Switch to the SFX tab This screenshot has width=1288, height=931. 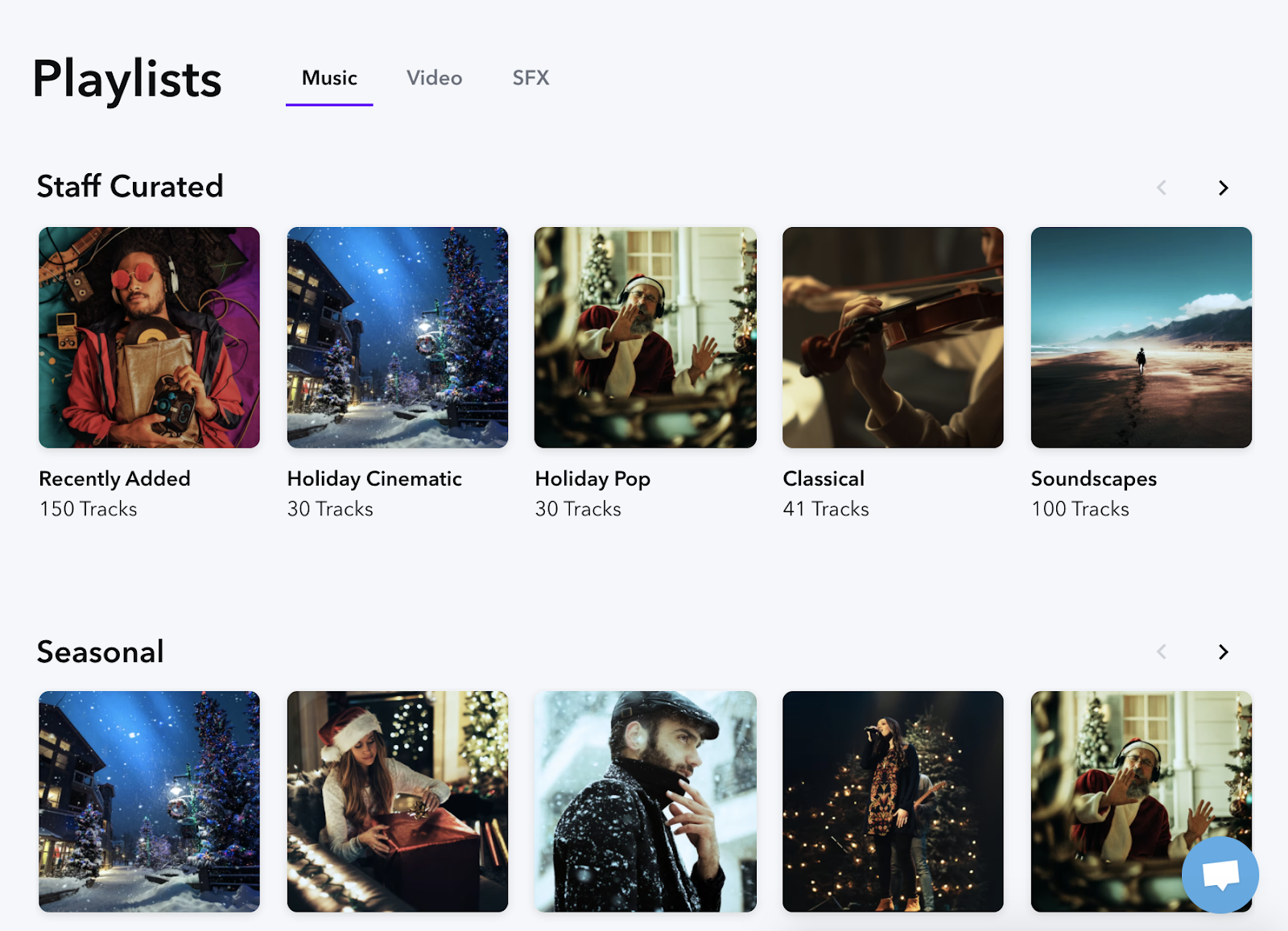530,78
